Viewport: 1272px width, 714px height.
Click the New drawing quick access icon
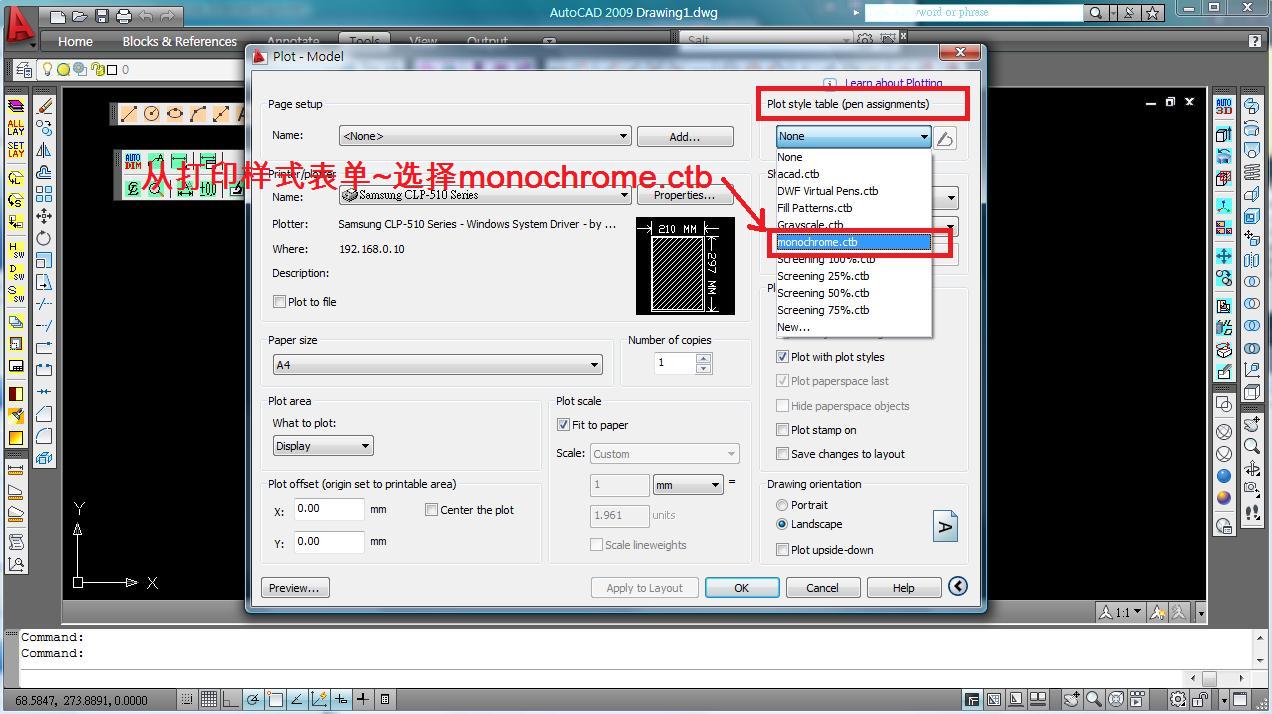[x=58, y=16]
